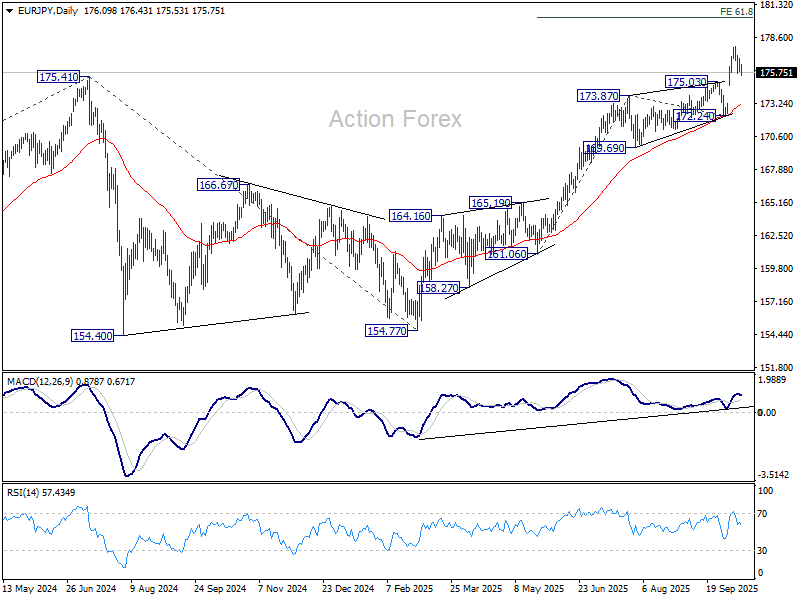
Task: Click the 165.160 price axis value
Action: [x=777, y=203]
